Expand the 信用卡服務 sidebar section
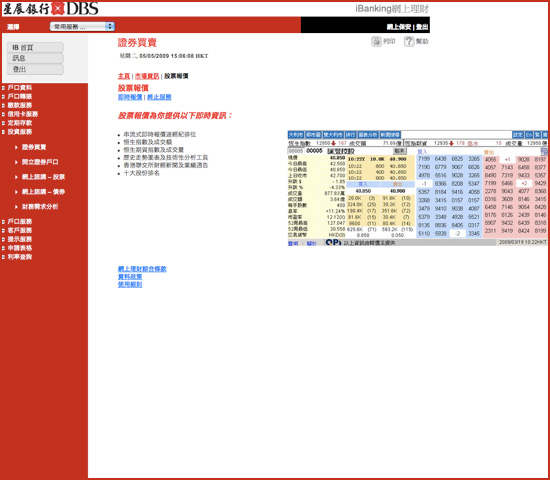 (x=23, y=114)
